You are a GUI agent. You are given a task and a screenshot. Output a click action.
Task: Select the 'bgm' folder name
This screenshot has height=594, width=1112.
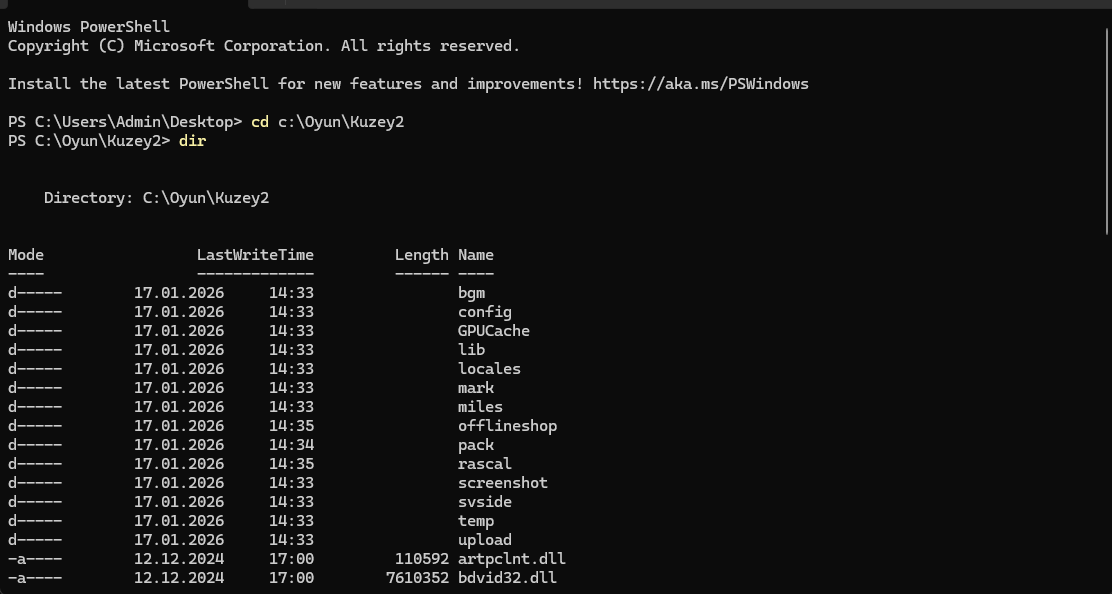tap(472, 293)
